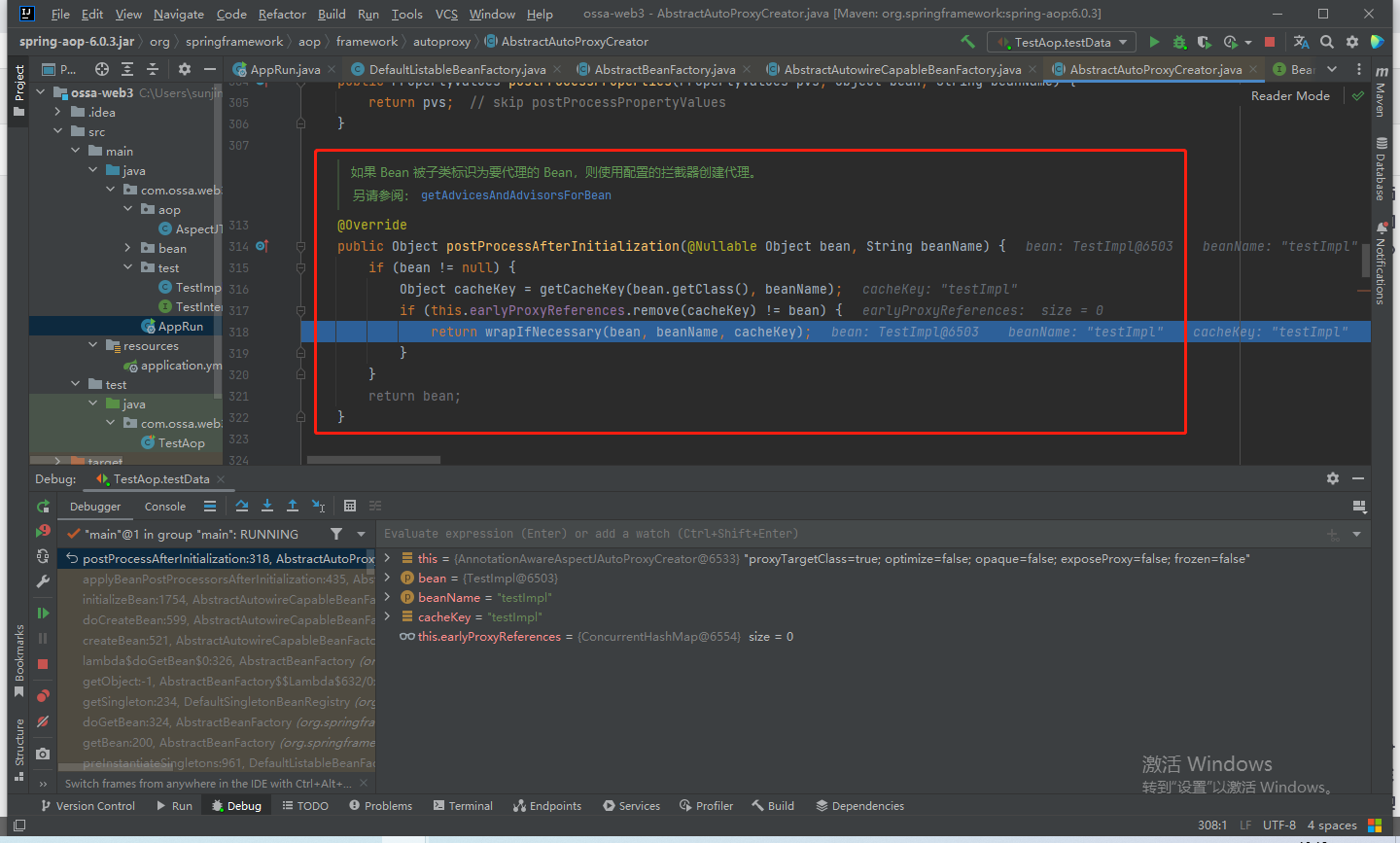Open Project panel options gear
The image size is (1400, 843).
point(185,69)
